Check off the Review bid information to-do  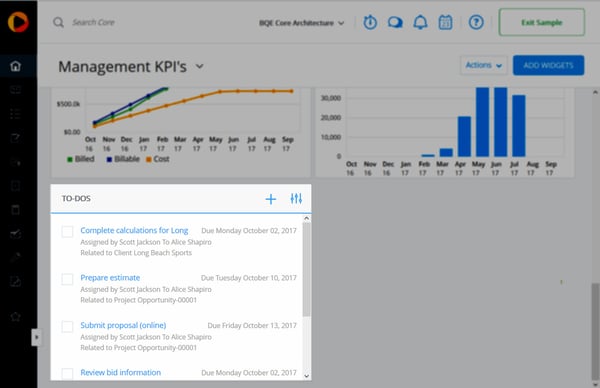click(x=67, y=373)
